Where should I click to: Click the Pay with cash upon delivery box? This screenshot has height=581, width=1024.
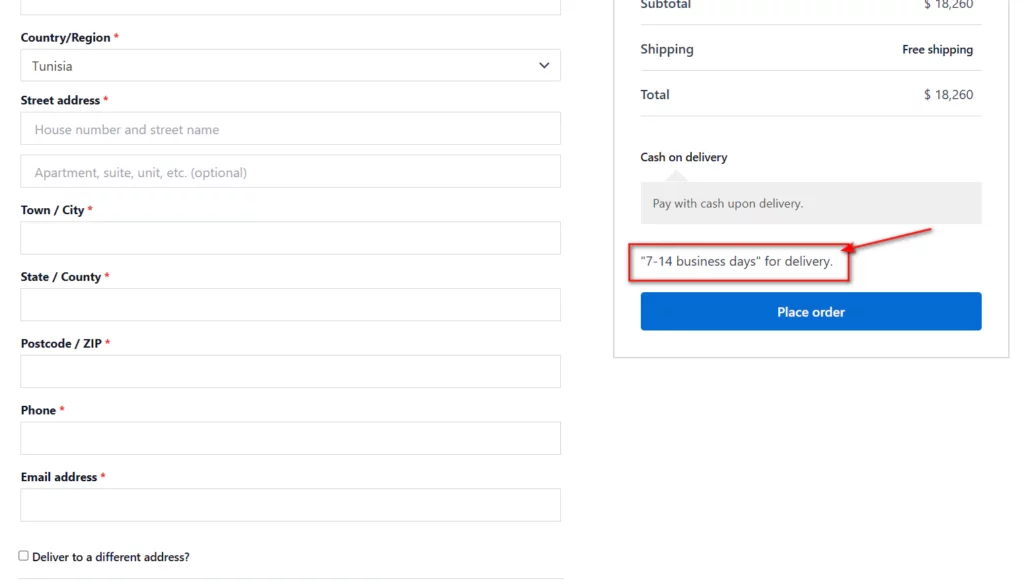pyautogui.click(x=810, y=203)
